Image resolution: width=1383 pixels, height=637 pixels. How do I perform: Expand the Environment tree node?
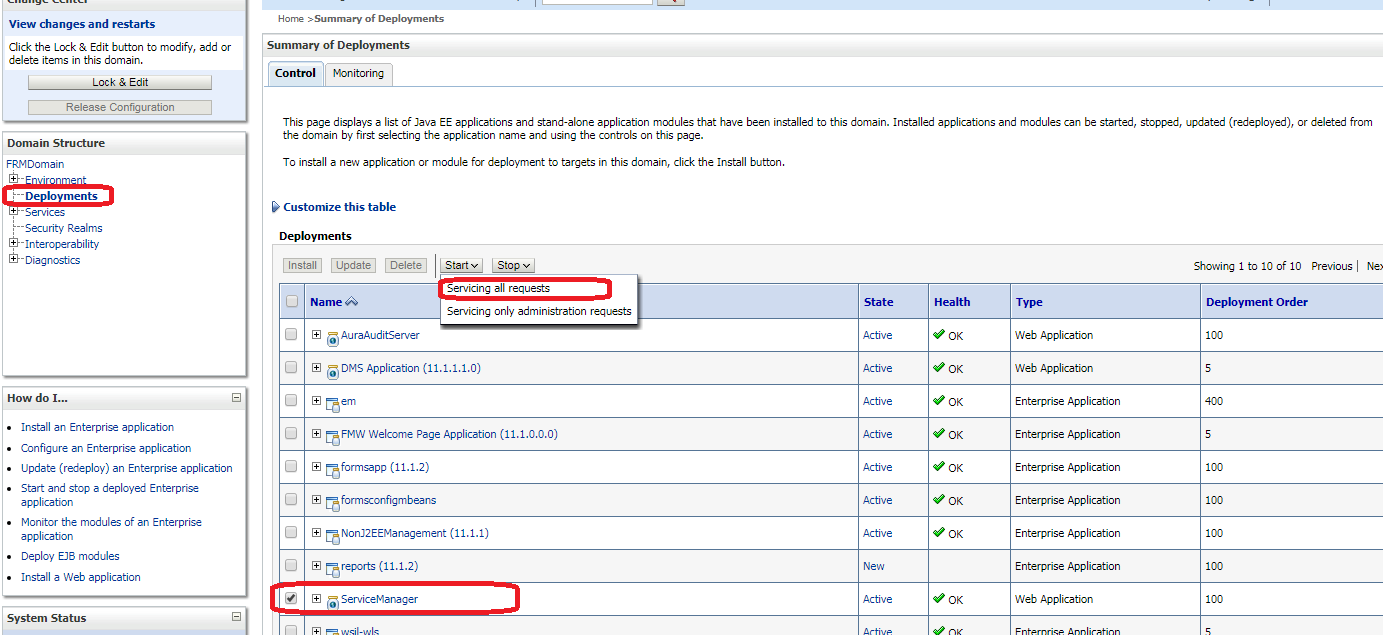[x=14, y=179]
